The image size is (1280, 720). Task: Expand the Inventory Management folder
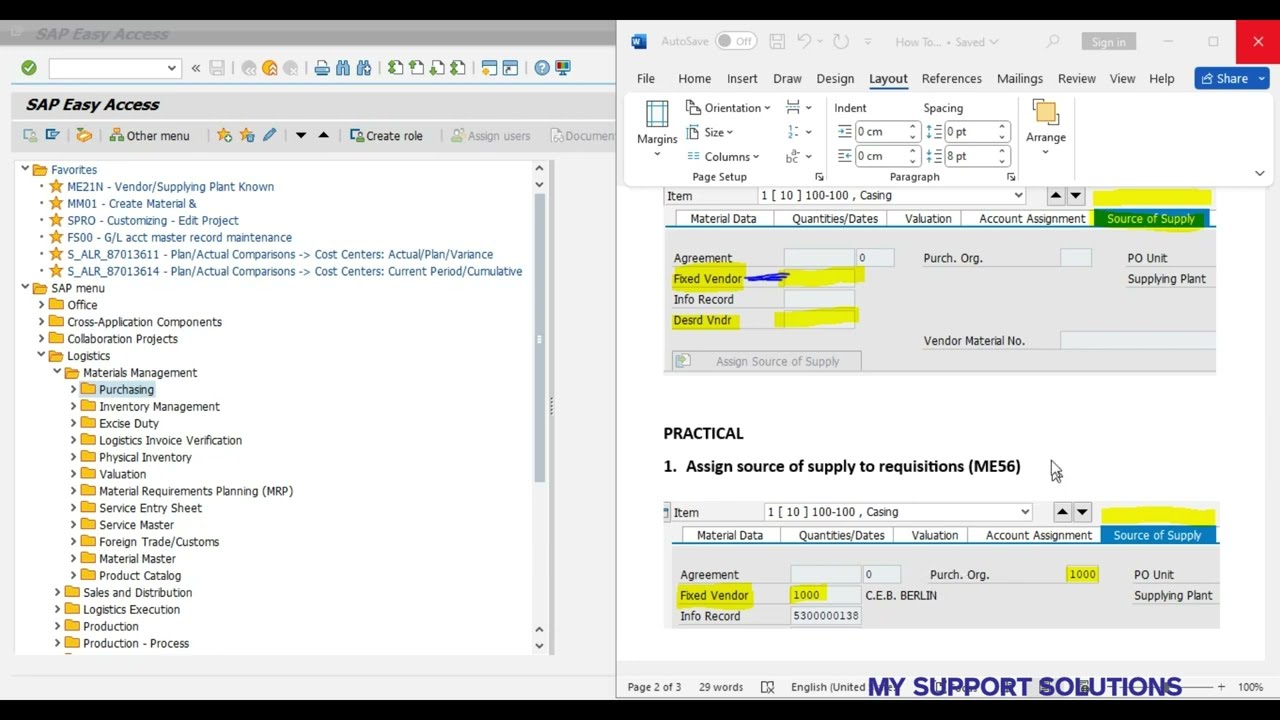pos(73,406)
